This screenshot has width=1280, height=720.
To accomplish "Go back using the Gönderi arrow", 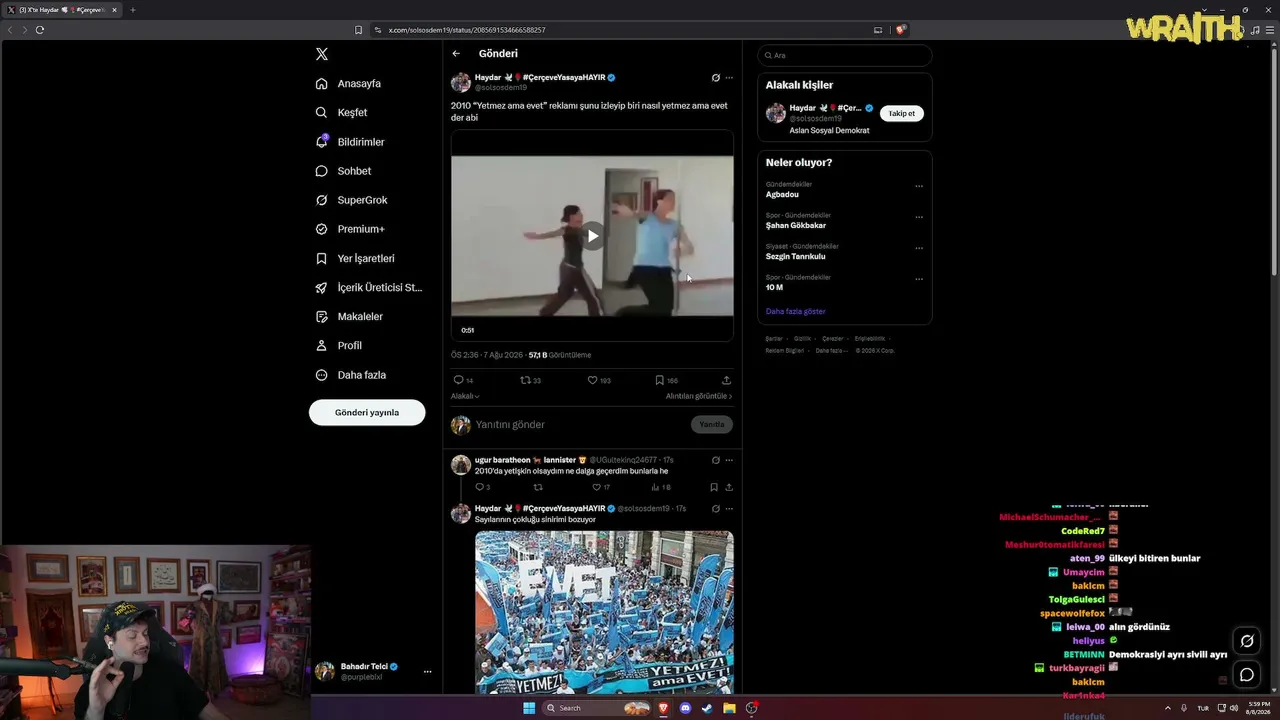I will (x=456, y=54).
